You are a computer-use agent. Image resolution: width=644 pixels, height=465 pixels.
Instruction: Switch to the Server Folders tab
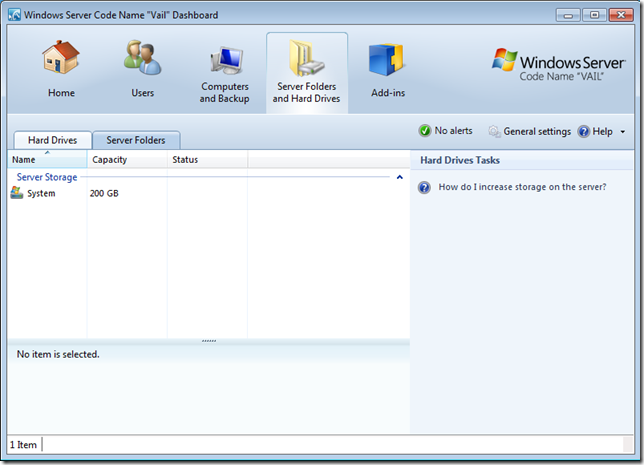coord(136,140)
